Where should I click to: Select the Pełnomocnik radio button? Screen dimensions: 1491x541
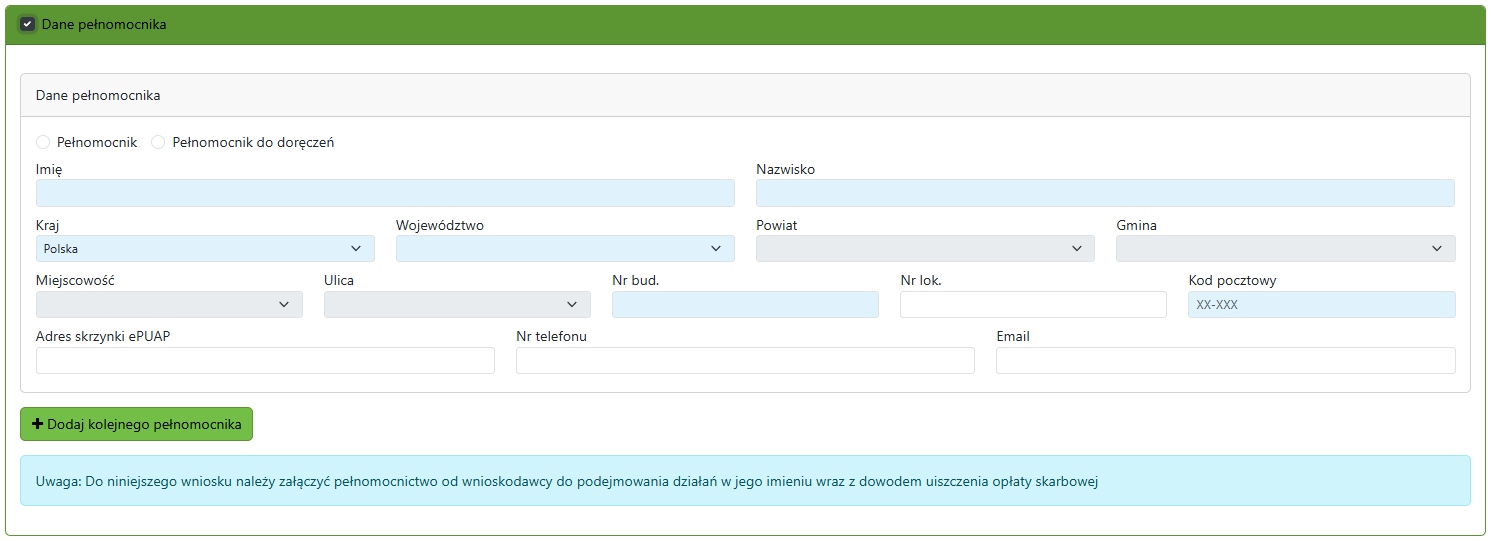(43, 143)
